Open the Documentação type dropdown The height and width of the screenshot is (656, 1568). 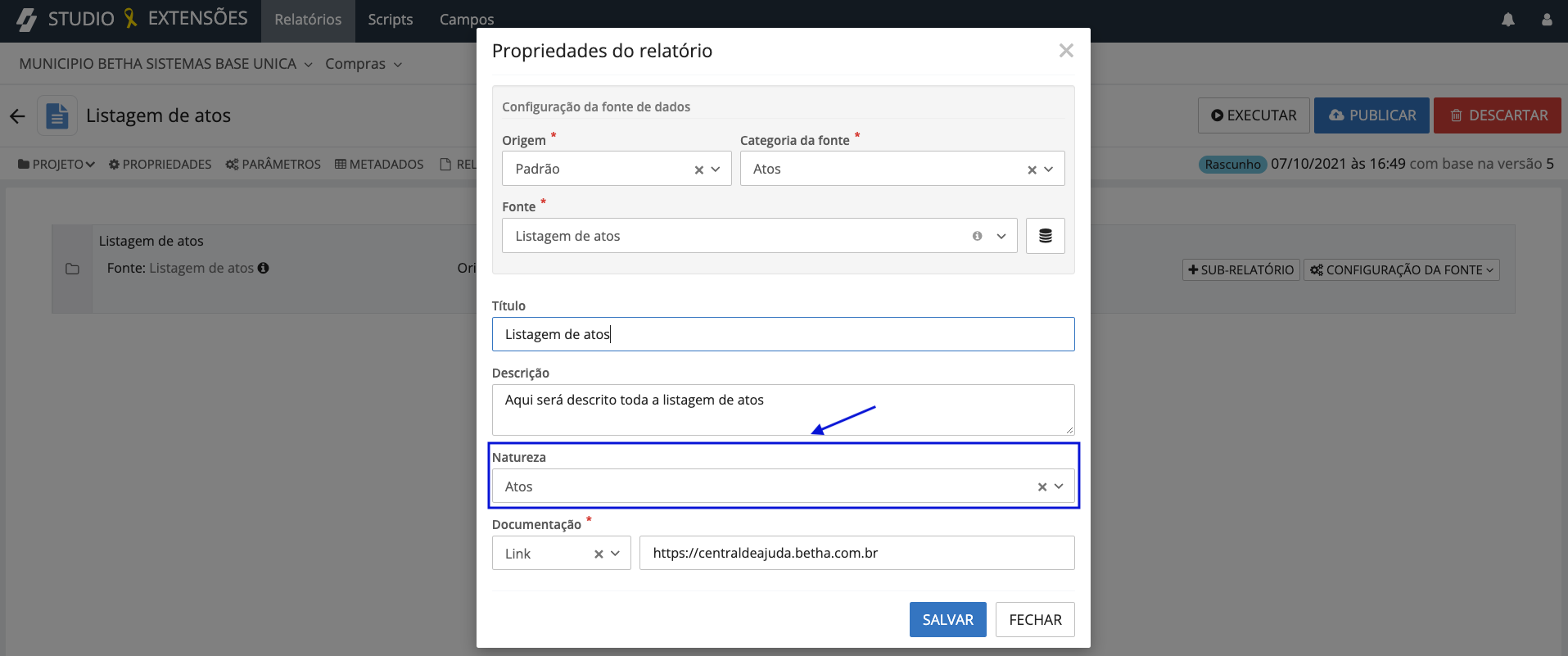[615, 554]
